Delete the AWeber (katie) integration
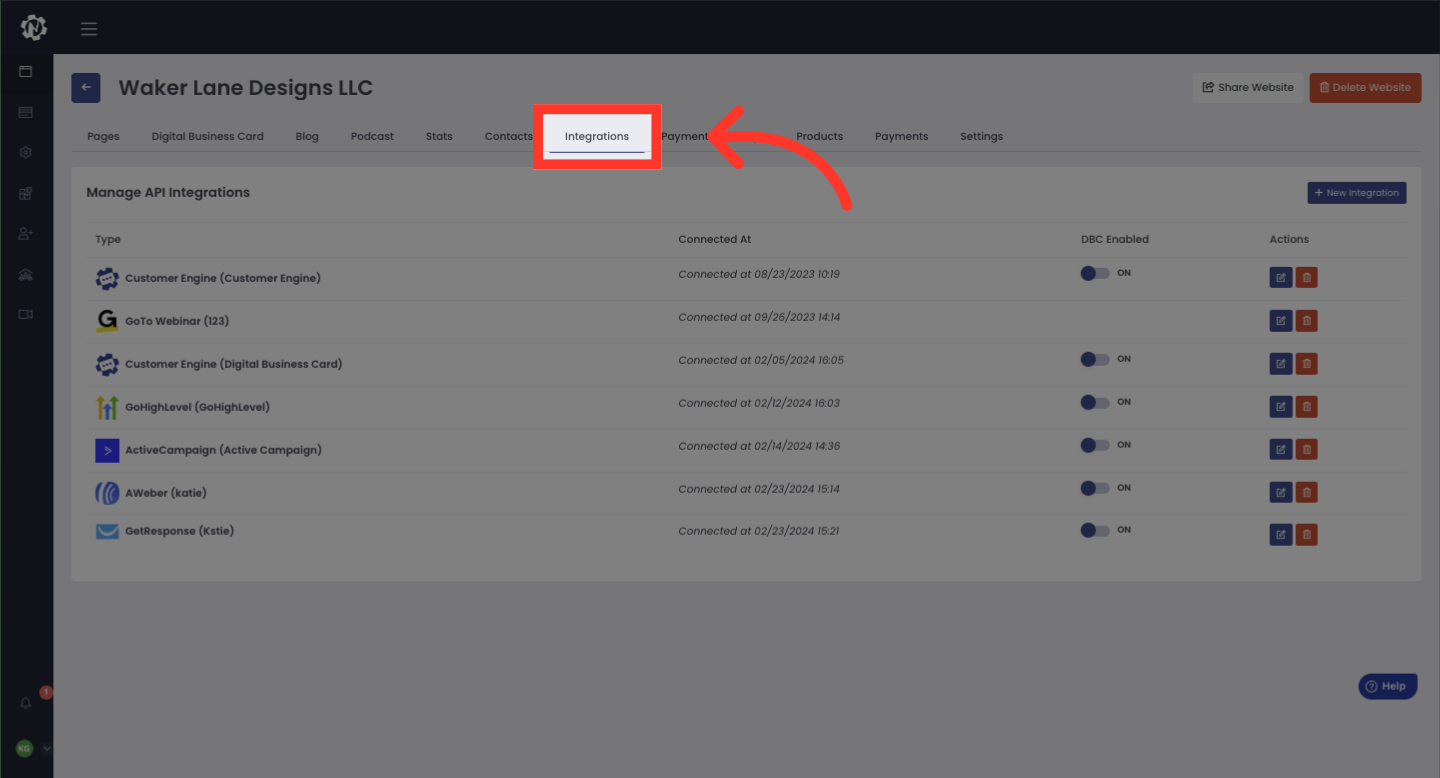 point(1306,493)
